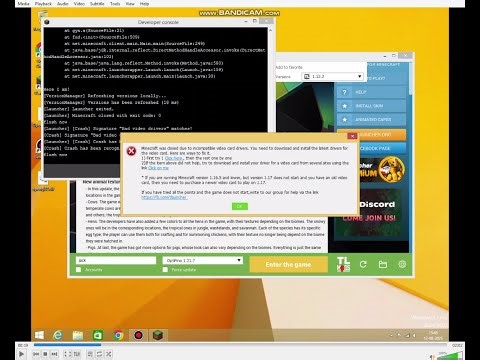Follow the 'Click on me' driver link

(x=158, y=168)
